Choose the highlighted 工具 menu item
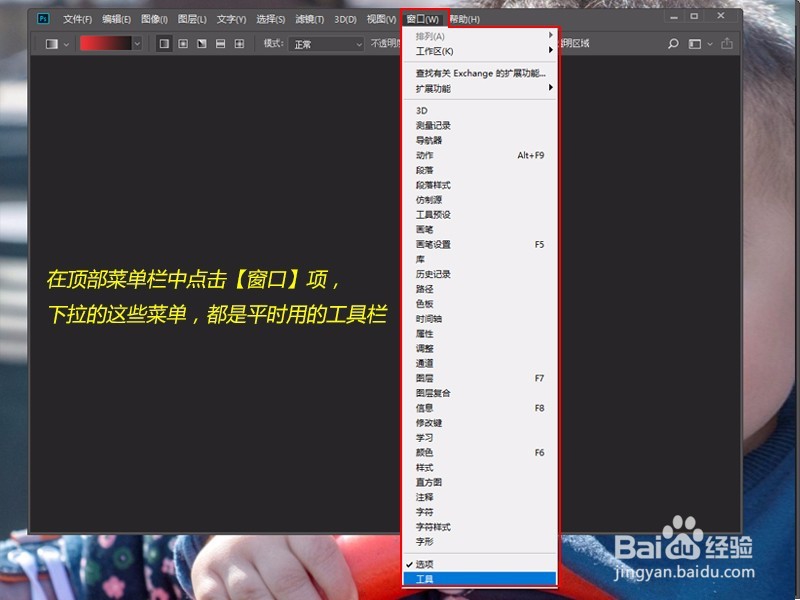The height and width of the screenshot is (600, 800). 480,579
